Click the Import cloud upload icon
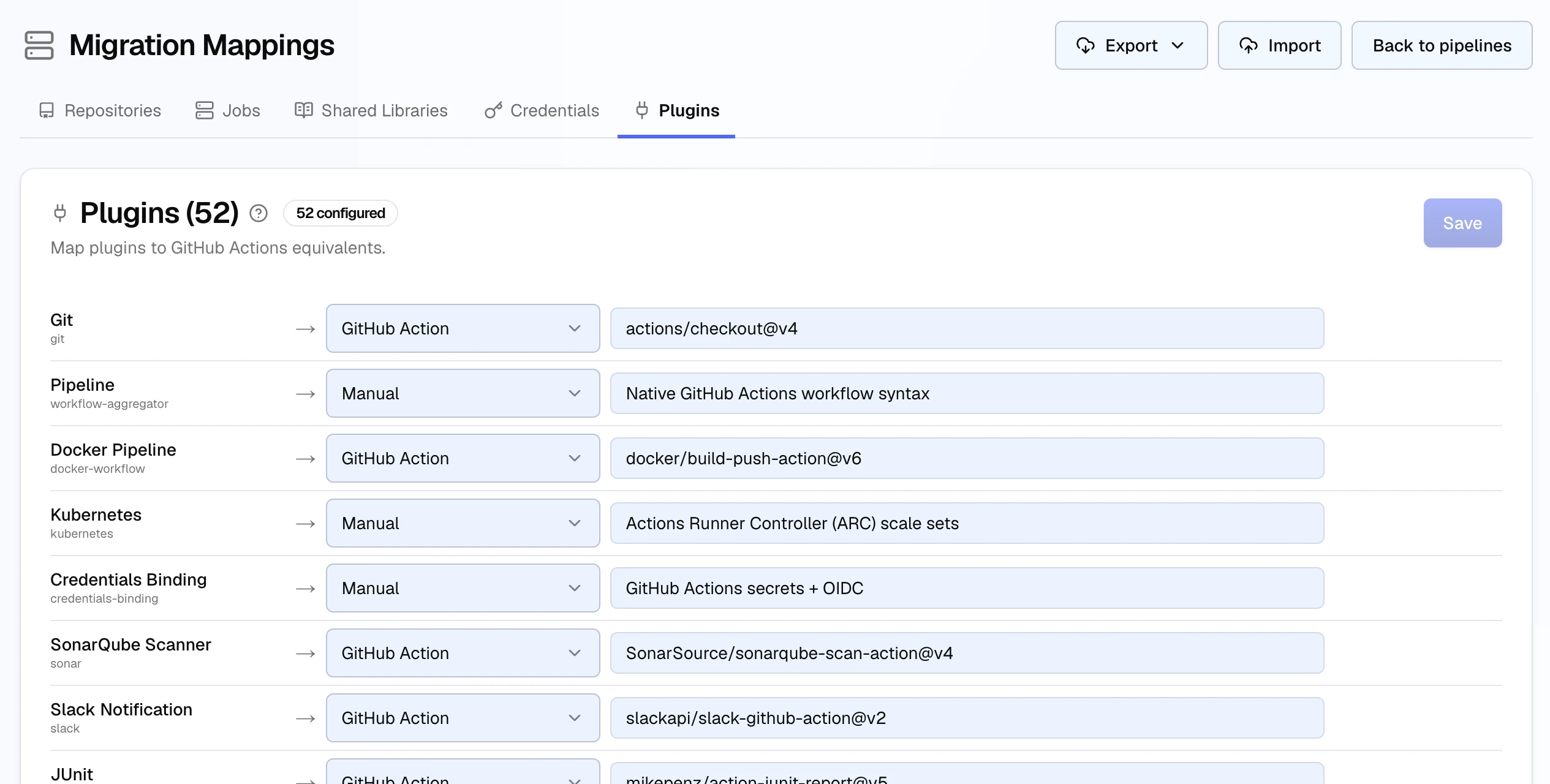1550x784 pixels. 1248,45
